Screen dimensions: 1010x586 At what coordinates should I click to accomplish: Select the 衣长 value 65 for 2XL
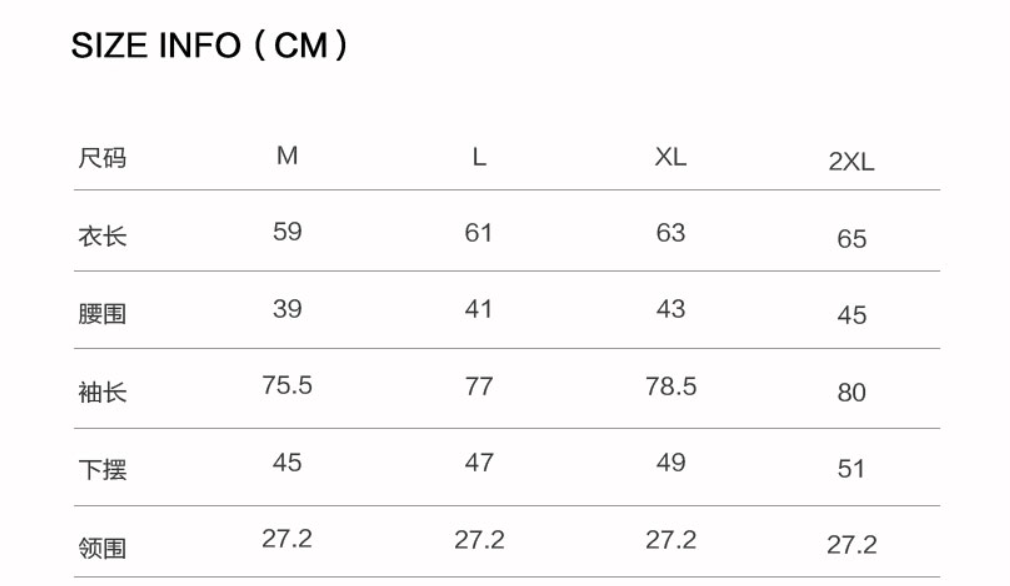click(x=851, y=239)
